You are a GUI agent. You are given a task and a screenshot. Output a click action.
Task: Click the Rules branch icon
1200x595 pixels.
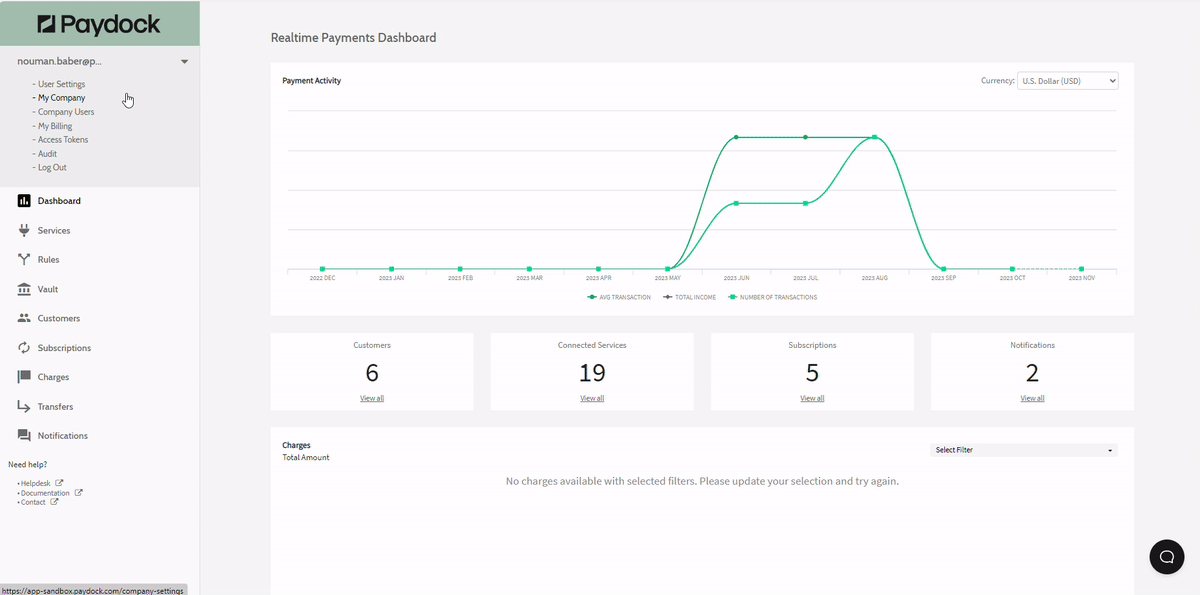(24, 260)
